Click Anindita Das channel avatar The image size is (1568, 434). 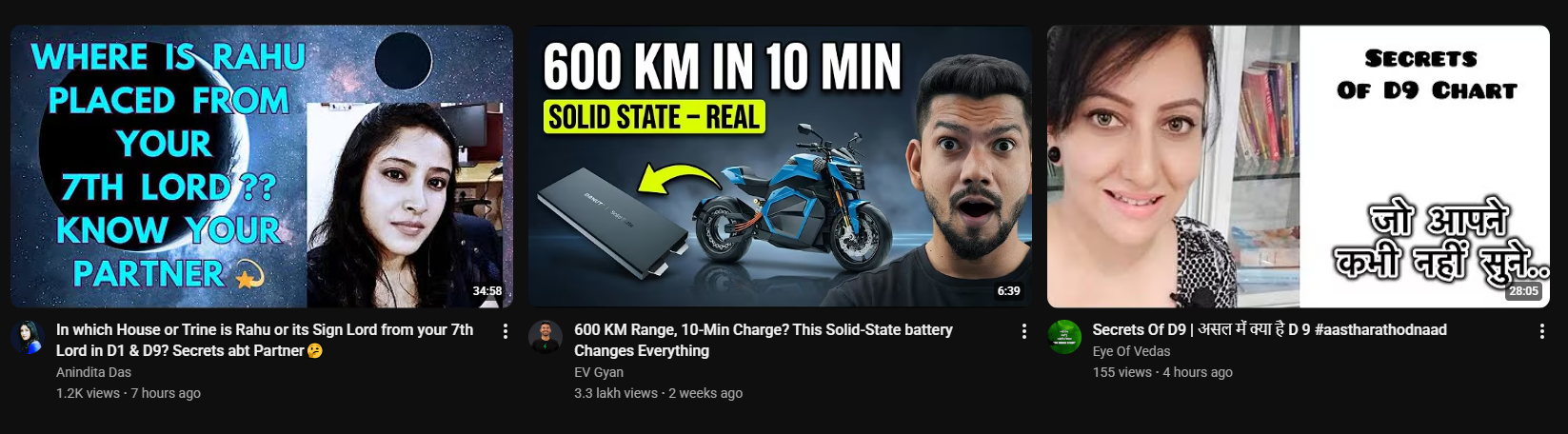pos(28,338)
